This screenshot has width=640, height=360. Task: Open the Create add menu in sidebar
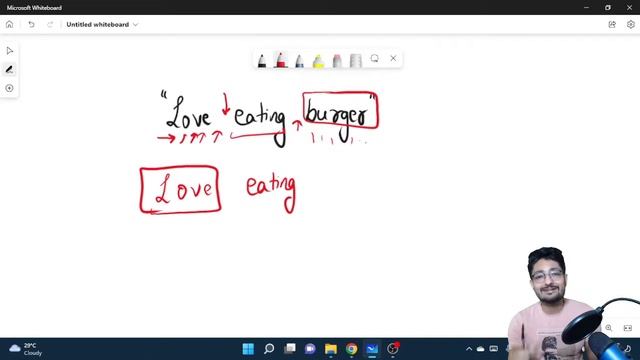(9, 88)
